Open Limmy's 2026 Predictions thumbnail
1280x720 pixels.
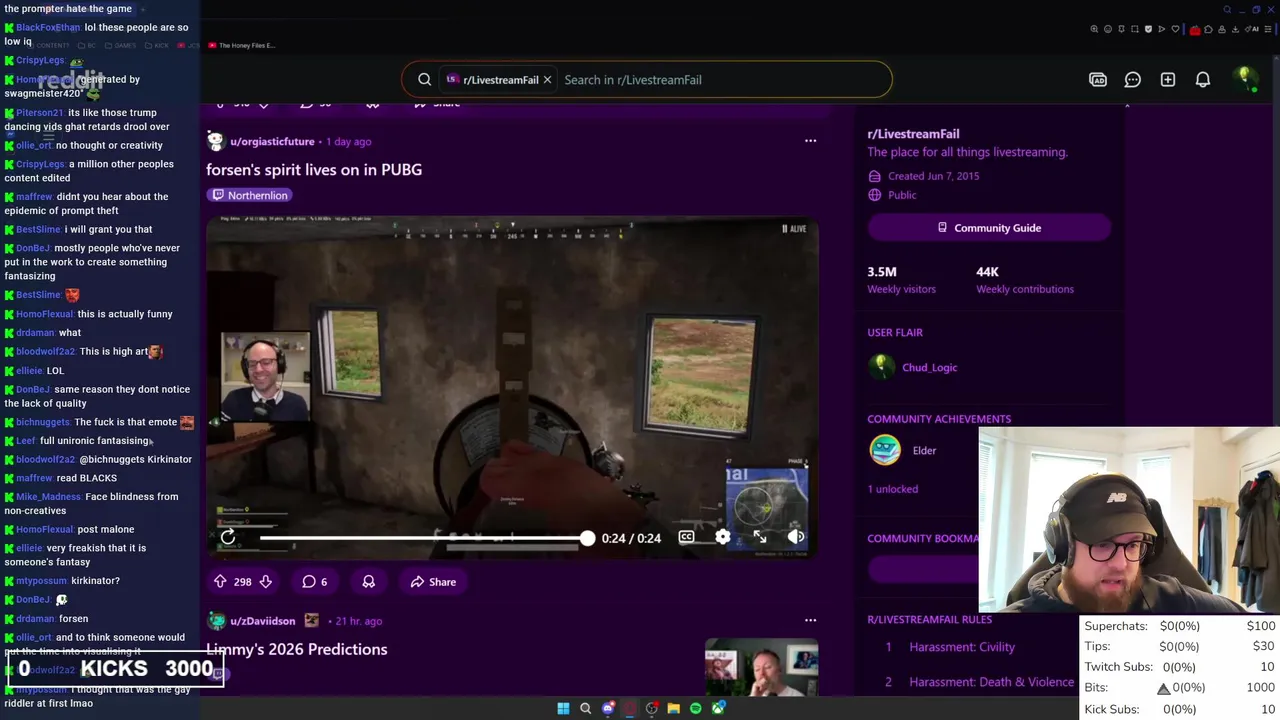coord(761,667)
